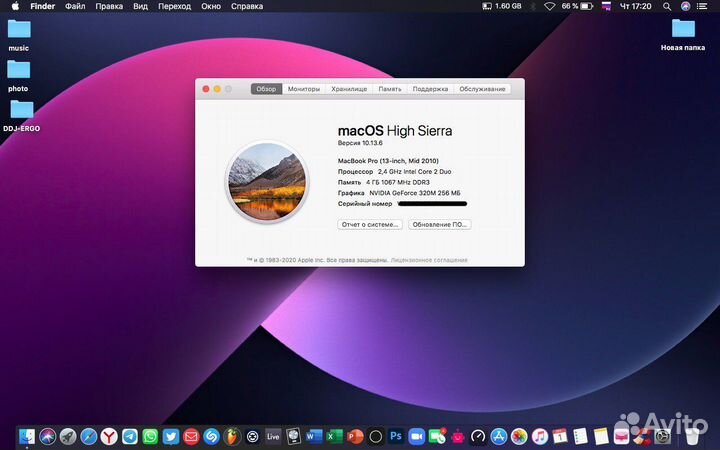Switch to the Поддержка tab
The height and width of the screenshot is (450, 720).
pos(430,89)
